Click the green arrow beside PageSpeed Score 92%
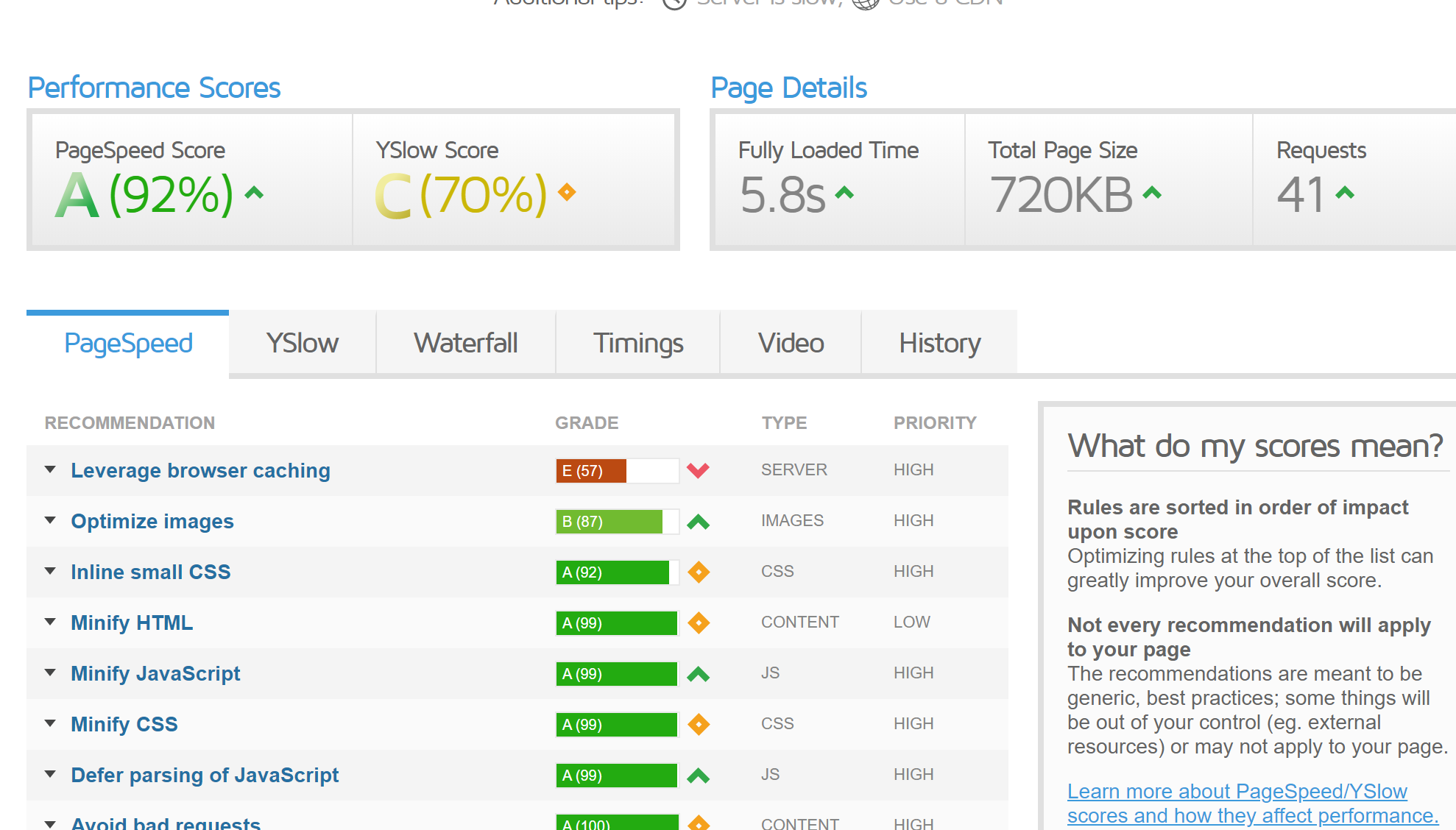 pos(254,194)
